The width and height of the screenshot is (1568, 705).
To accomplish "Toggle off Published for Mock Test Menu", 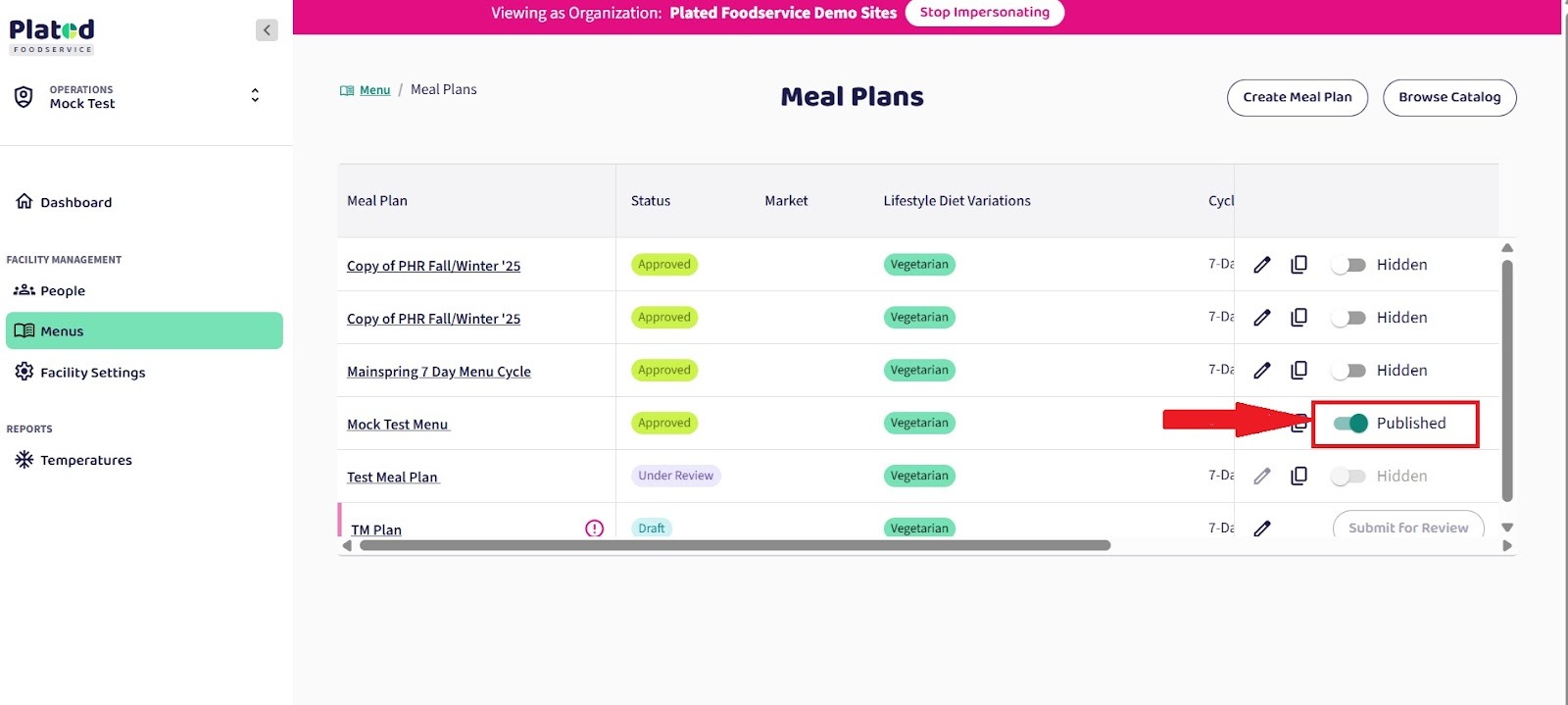I will [x=1350, y=424].
